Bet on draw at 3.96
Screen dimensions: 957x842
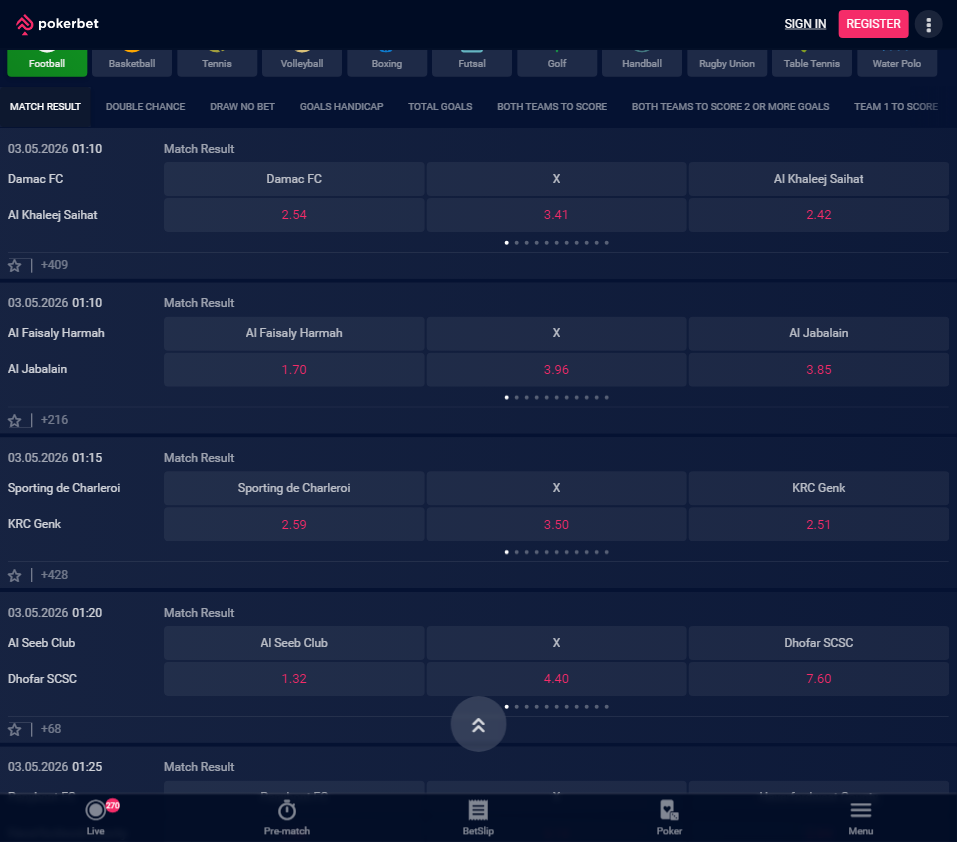tap(556, 370)
